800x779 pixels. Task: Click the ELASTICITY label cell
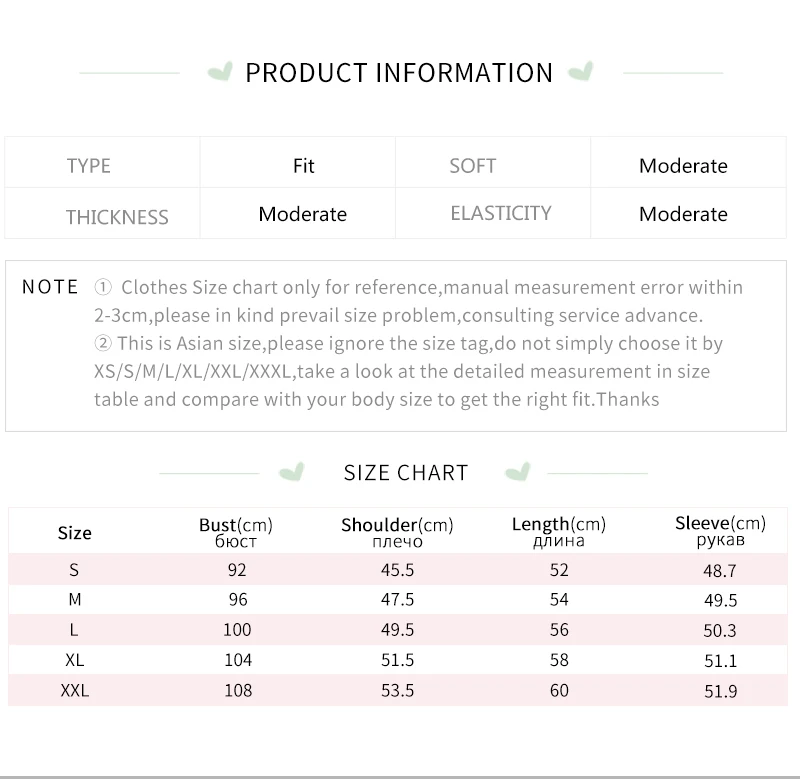(501, 213)
